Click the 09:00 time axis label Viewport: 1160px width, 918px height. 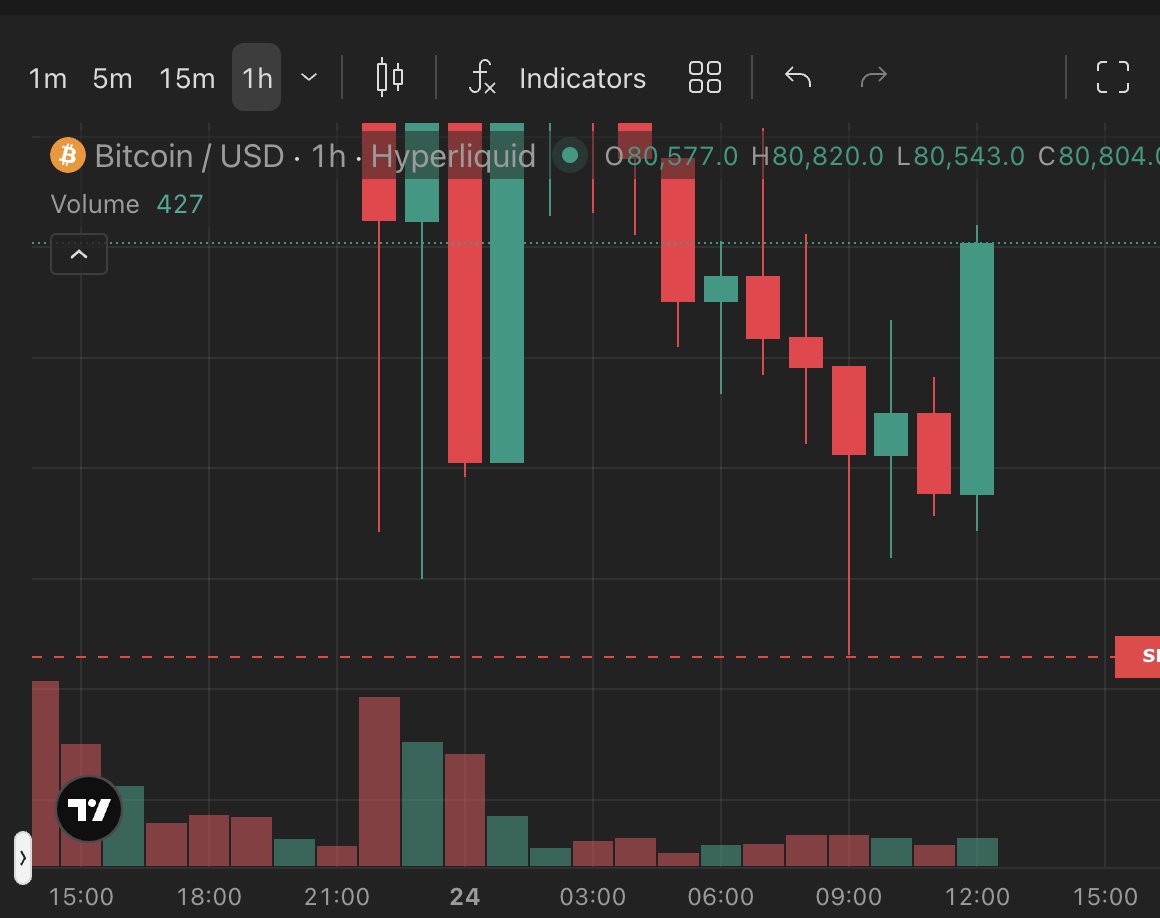[x=849, y=897]
